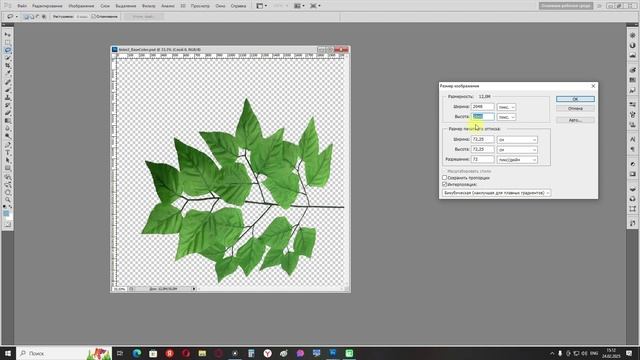Choose Subtract from selection mode icon
Viewport: 640px width, 360px height.
pos(38,17)
